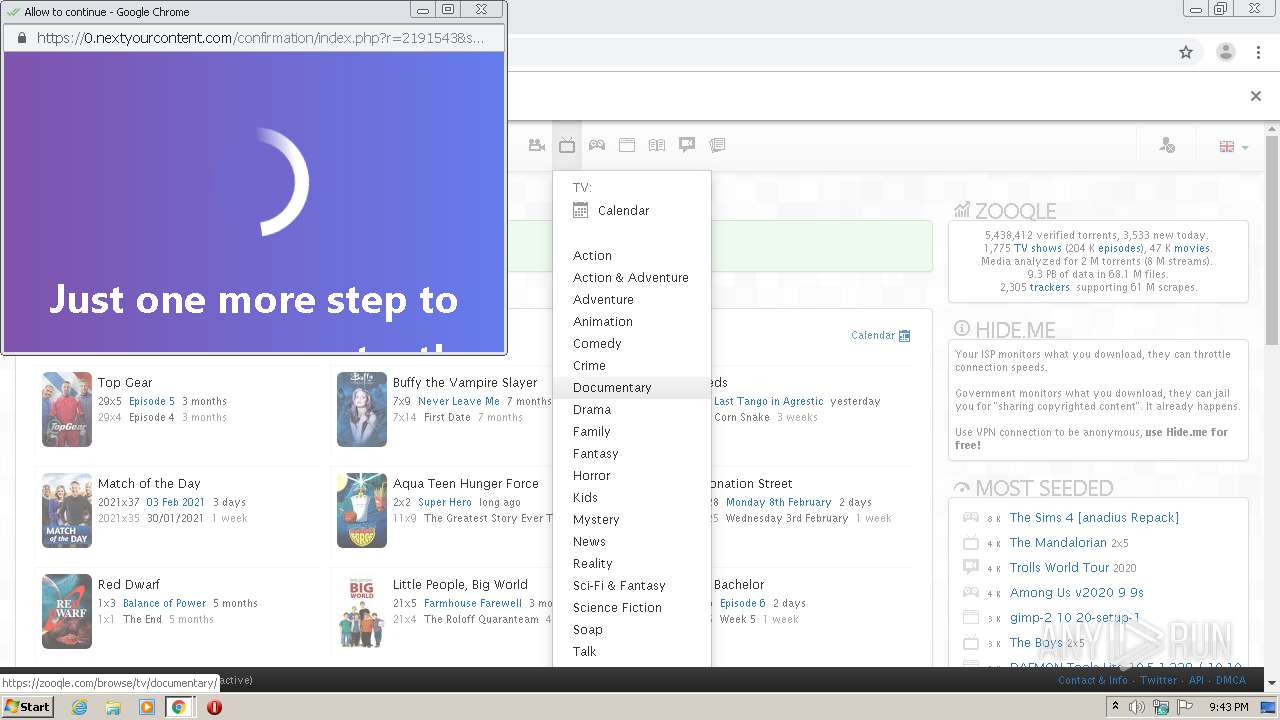
Task: Select Horror genre in TV menu
Action: click(591, 476)
